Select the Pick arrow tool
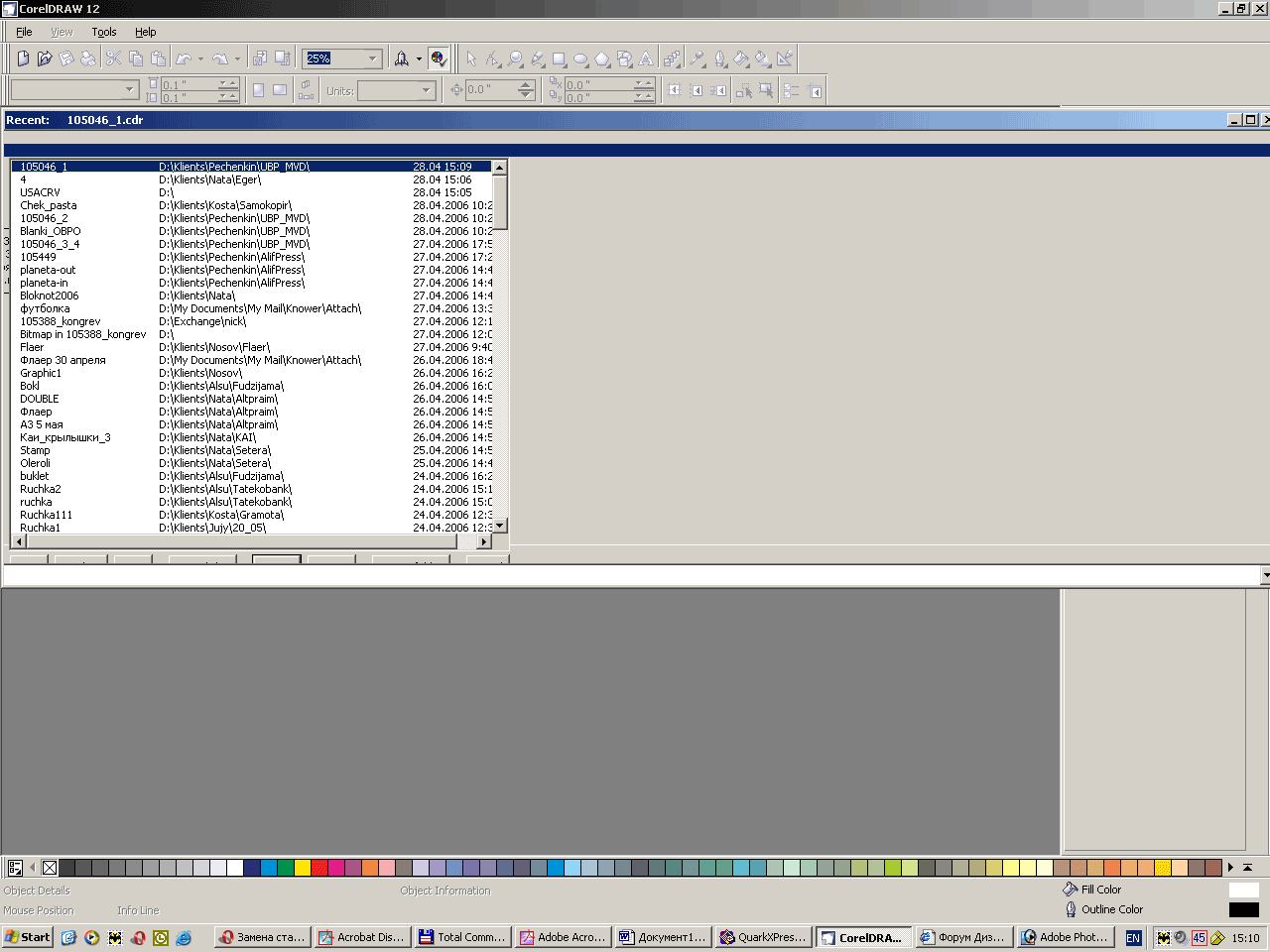This screenshot has width=1270, height=952. (471, 59)
